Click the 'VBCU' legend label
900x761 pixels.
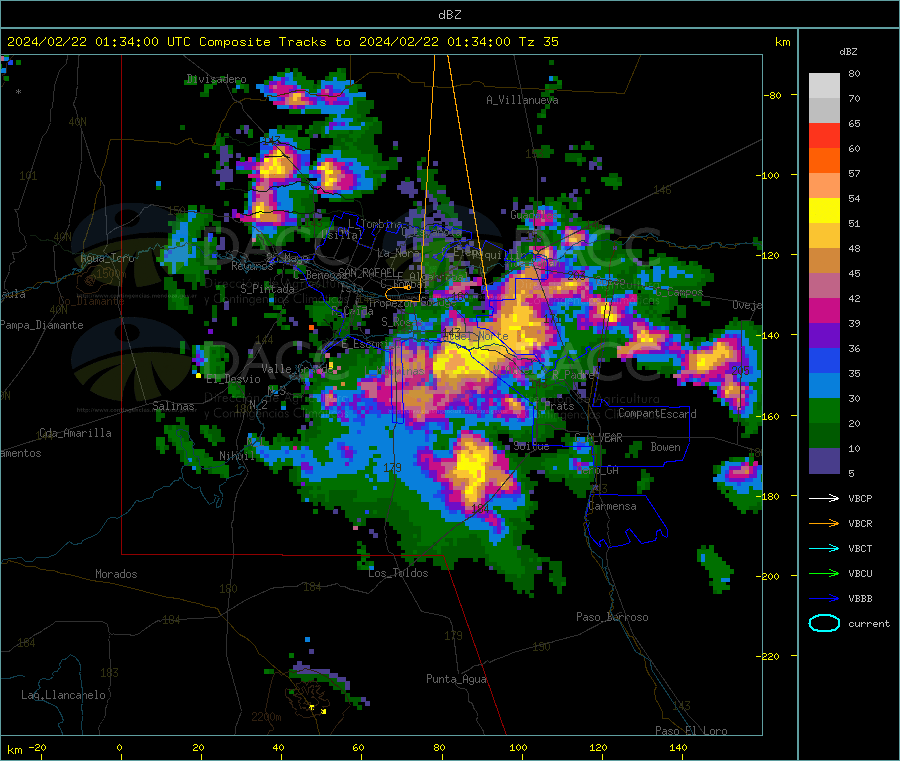pos(860,573)
